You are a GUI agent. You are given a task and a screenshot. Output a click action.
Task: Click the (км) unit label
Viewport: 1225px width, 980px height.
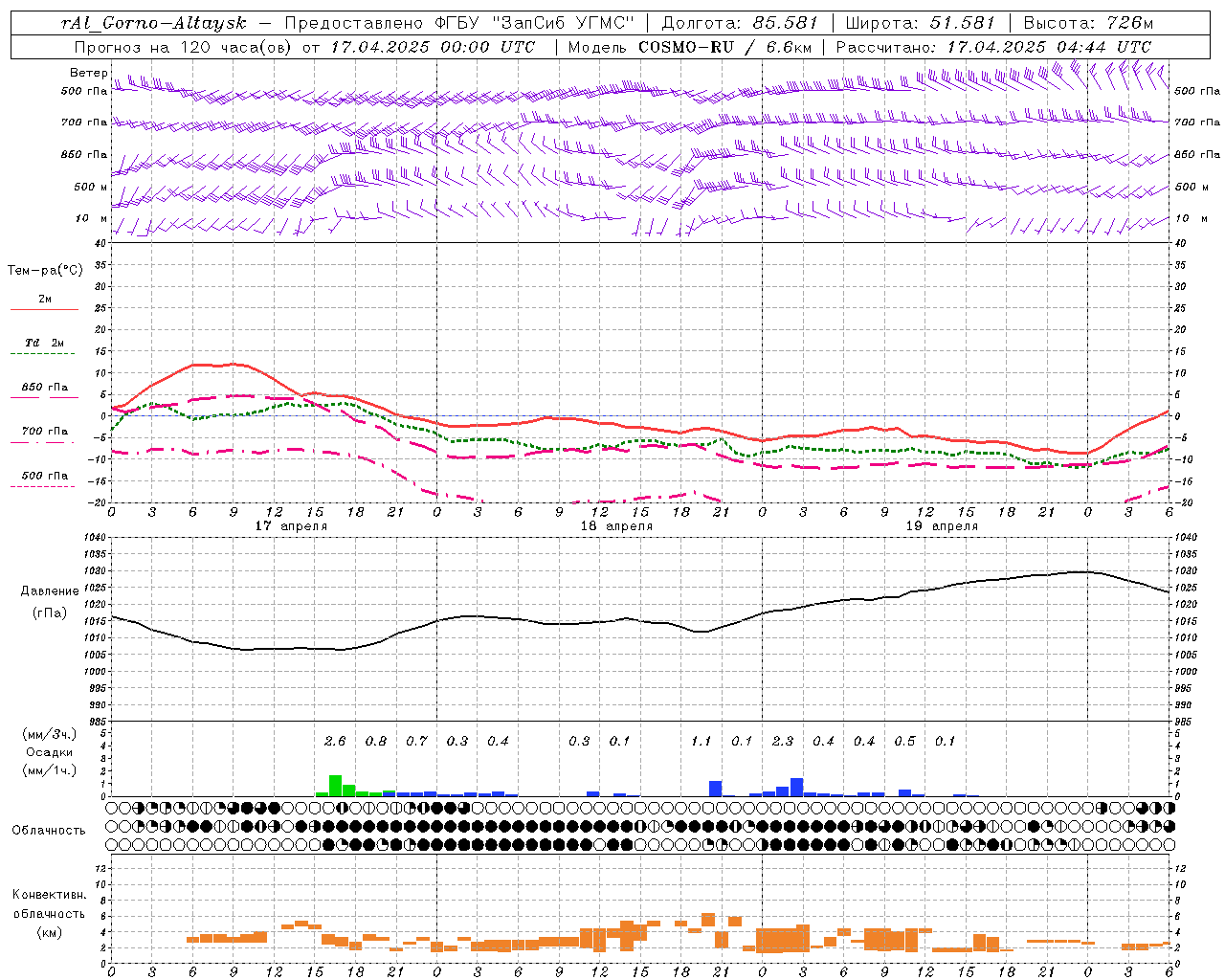click(50, 932)
